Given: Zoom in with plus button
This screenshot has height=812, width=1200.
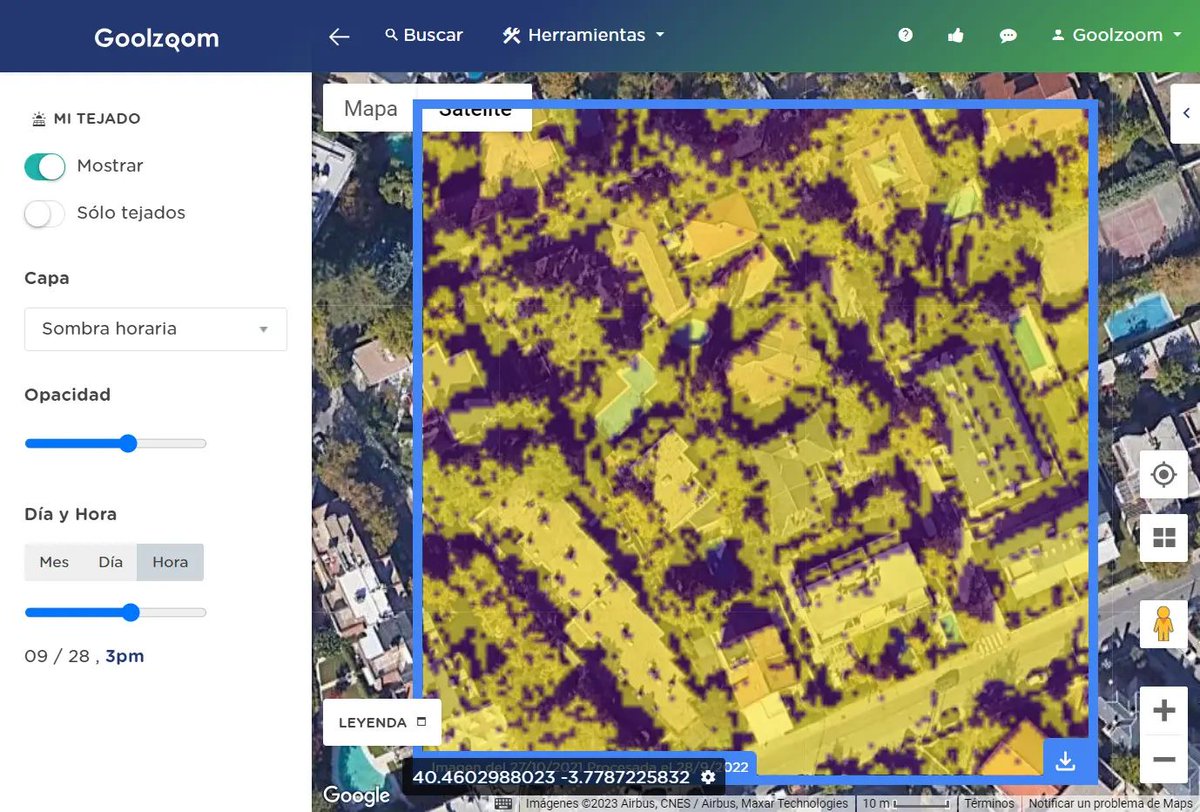Looking at the screenshot, I should coord(1164,711).
